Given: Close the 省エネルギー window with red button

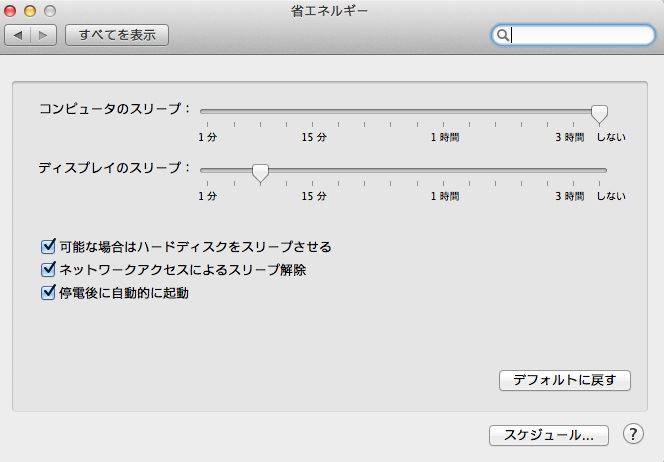Looking at the screenshot, I should point(10,11).
